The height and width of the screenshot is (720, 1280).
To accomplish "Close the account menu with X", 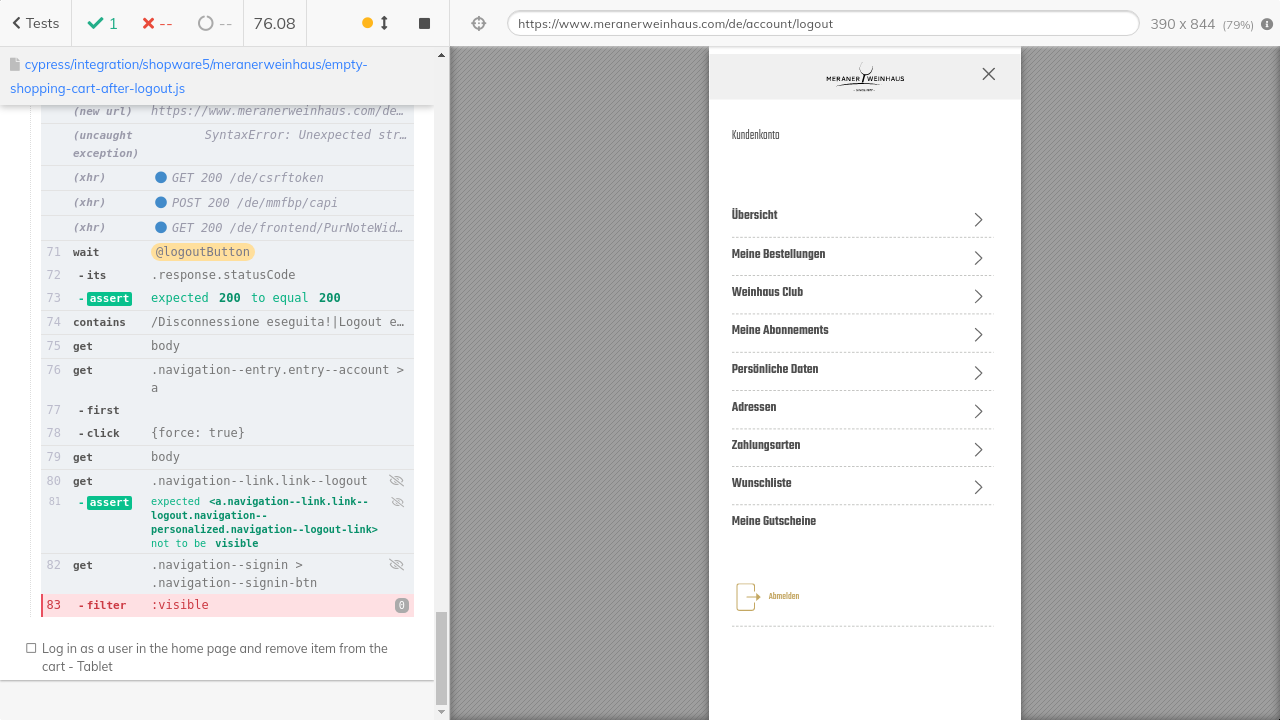I will (988, 74).
